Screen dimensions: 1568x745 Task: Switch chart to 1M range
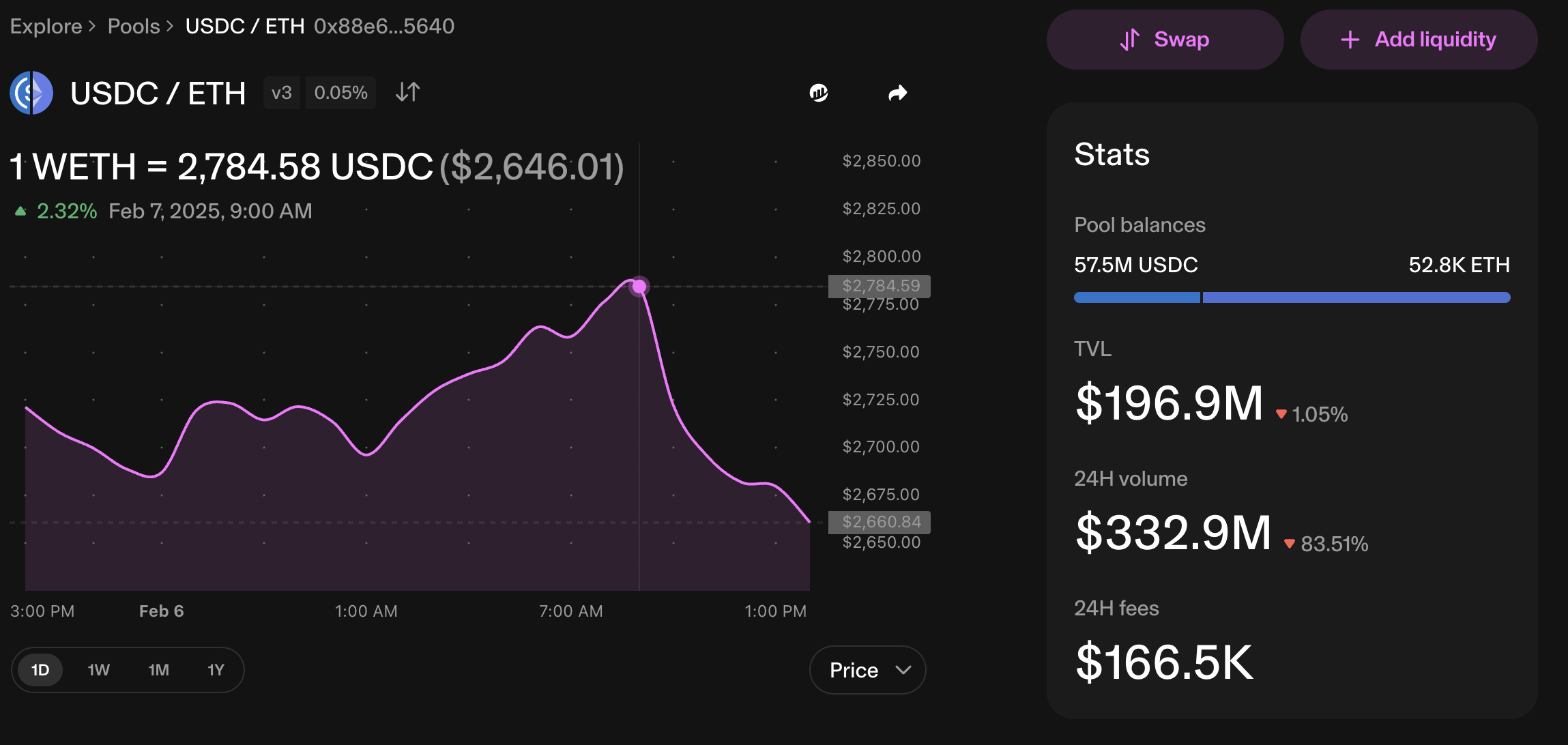pos(158,670)
